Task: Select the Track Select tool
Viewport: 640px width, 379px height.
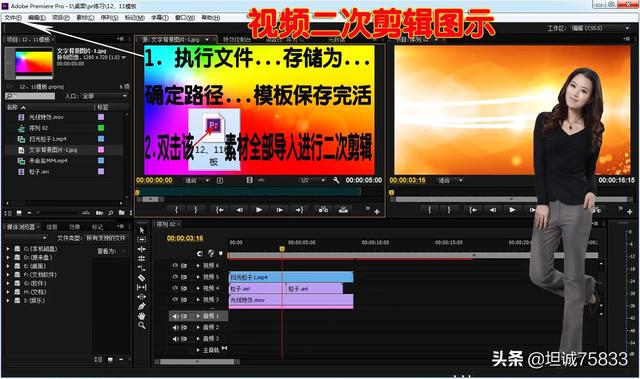Action: 142,239
